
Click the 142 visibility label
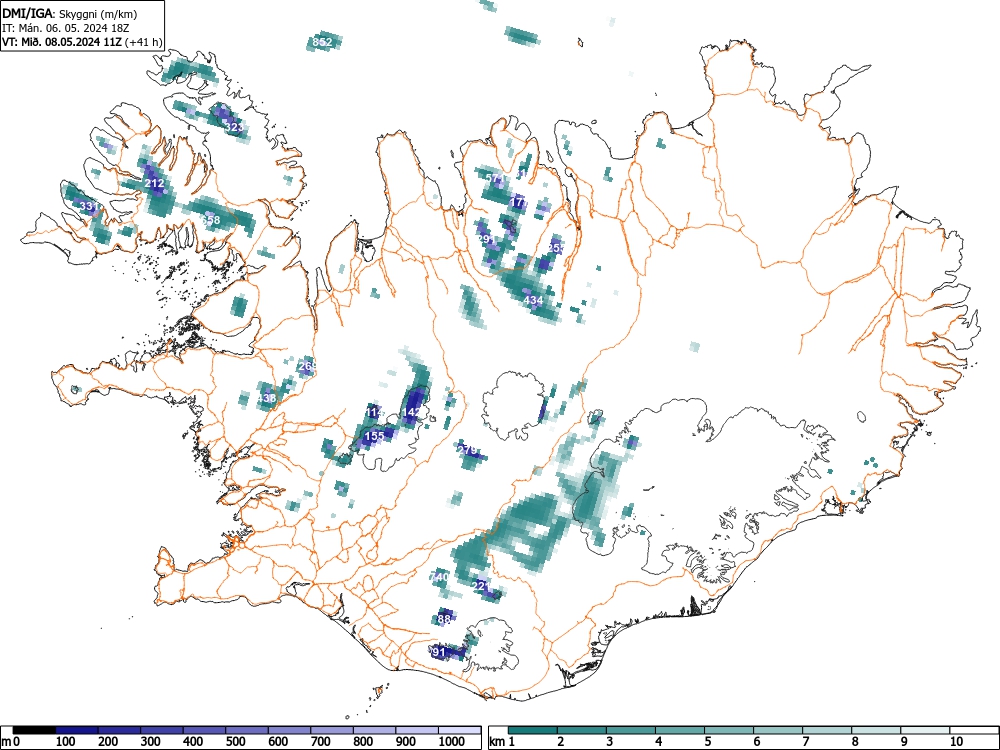[411, 413]
